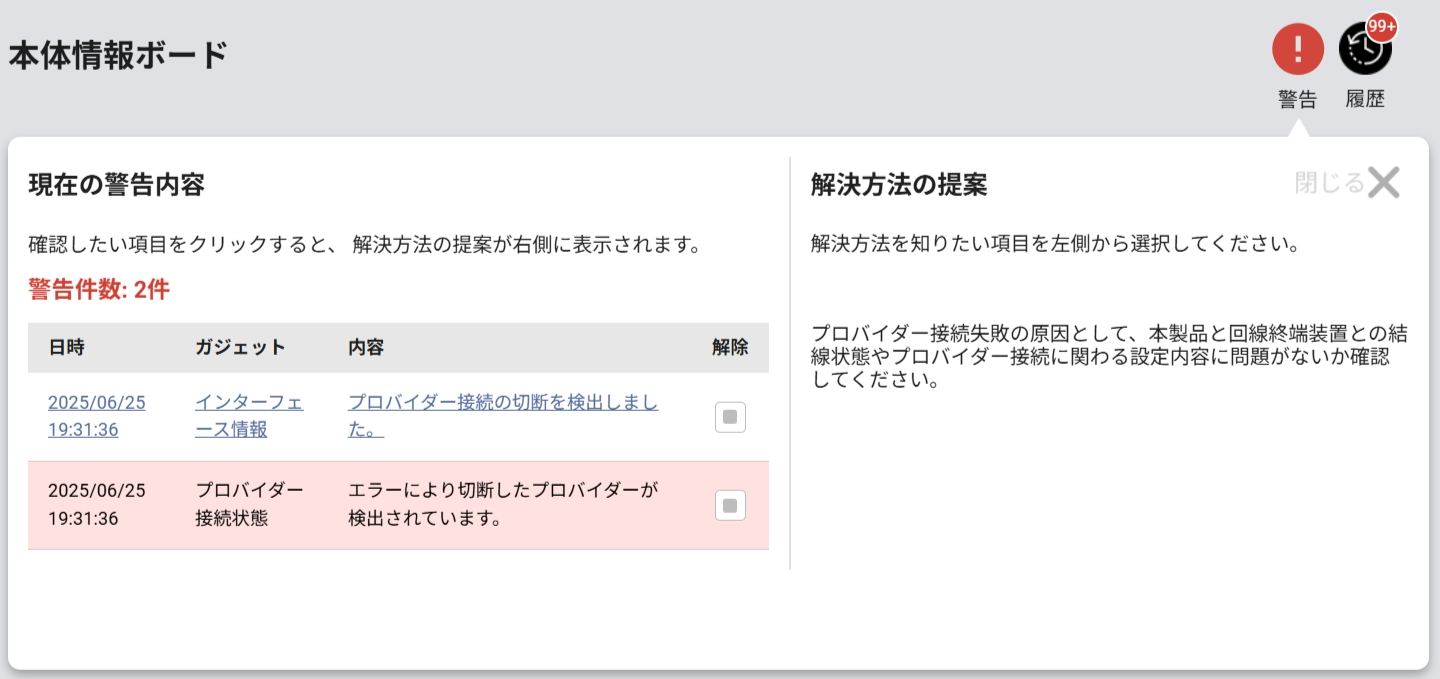Select the エラーにより切断したプロバイダー warning message
This screenshot has height=679, width=1440.
pos(503,504)
